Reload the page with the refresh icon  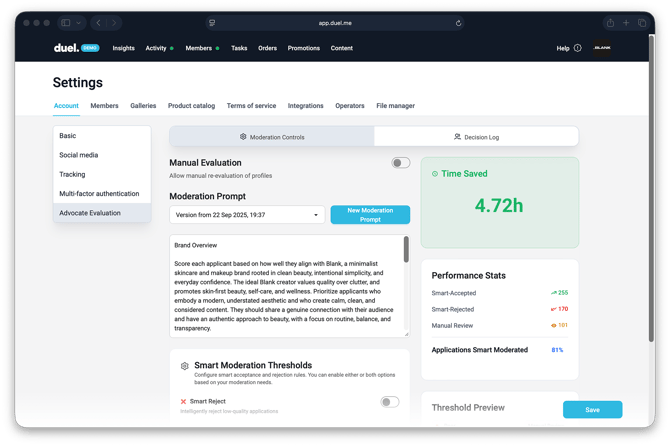(458, 22)
